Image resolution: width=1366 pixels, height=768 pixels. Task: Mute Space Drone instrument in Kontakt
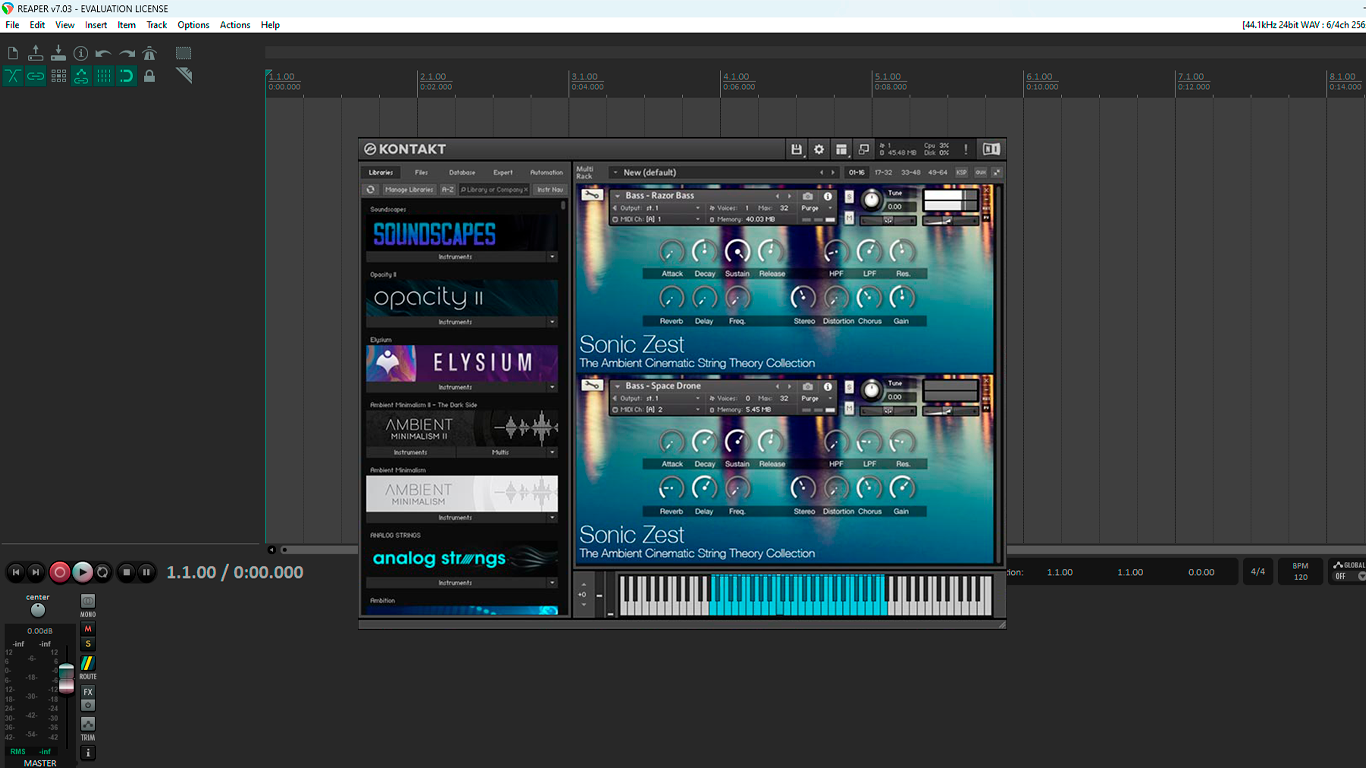(849, 407)
